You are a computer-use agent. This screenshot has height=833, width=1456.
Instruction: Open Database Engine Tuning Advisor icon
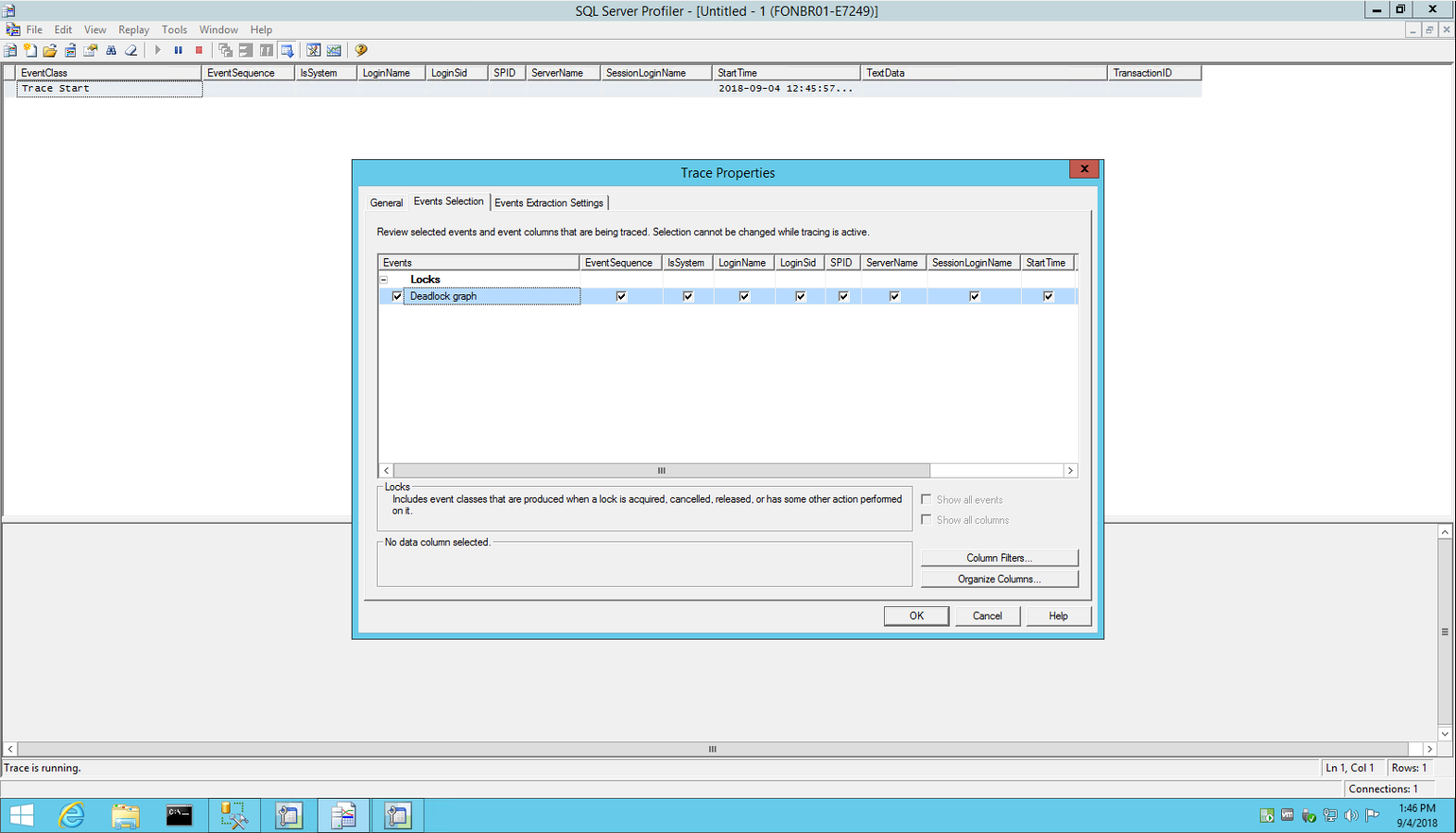pos(314,50)
